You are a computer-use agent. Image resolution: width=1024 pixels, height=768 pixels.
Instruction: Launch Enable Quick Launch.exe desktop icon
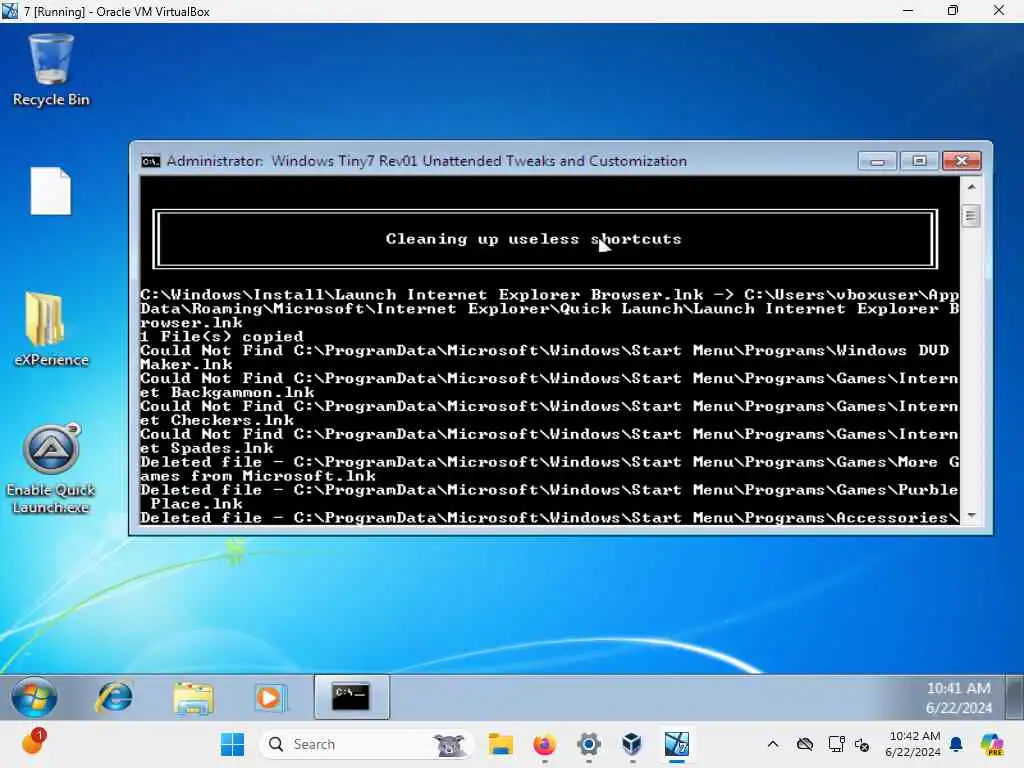51,469
